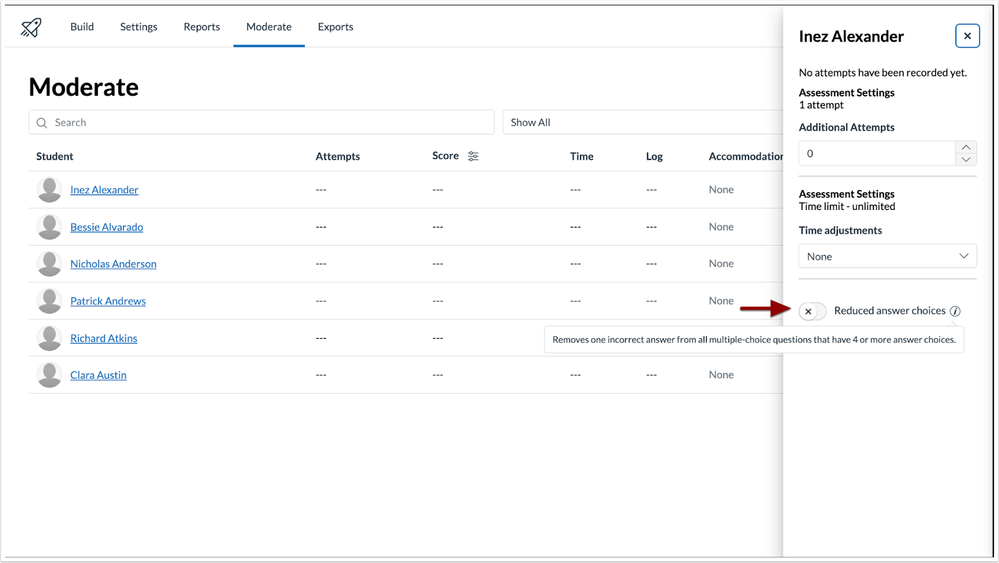This screenshot has width=999, height=563.
Task: Open Bessie Alvarado student link
Action: [106, 227]
